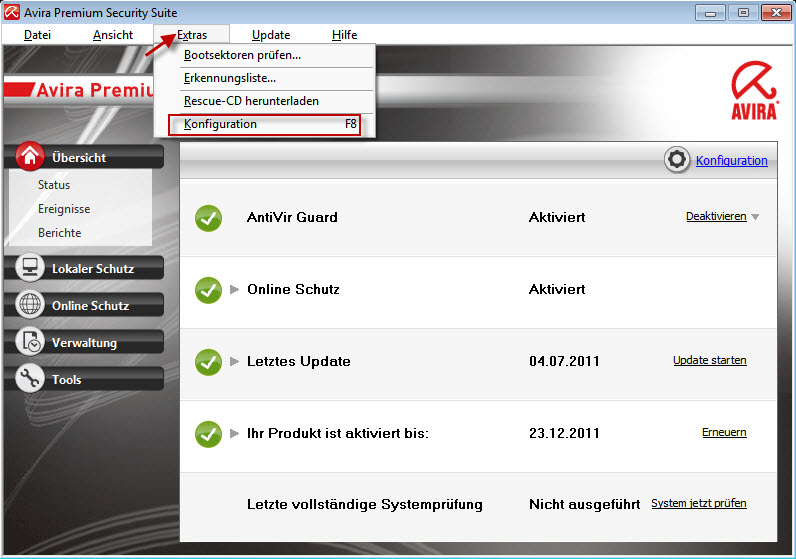Click the Online Schutz globe icon

(x=30, y=304)
